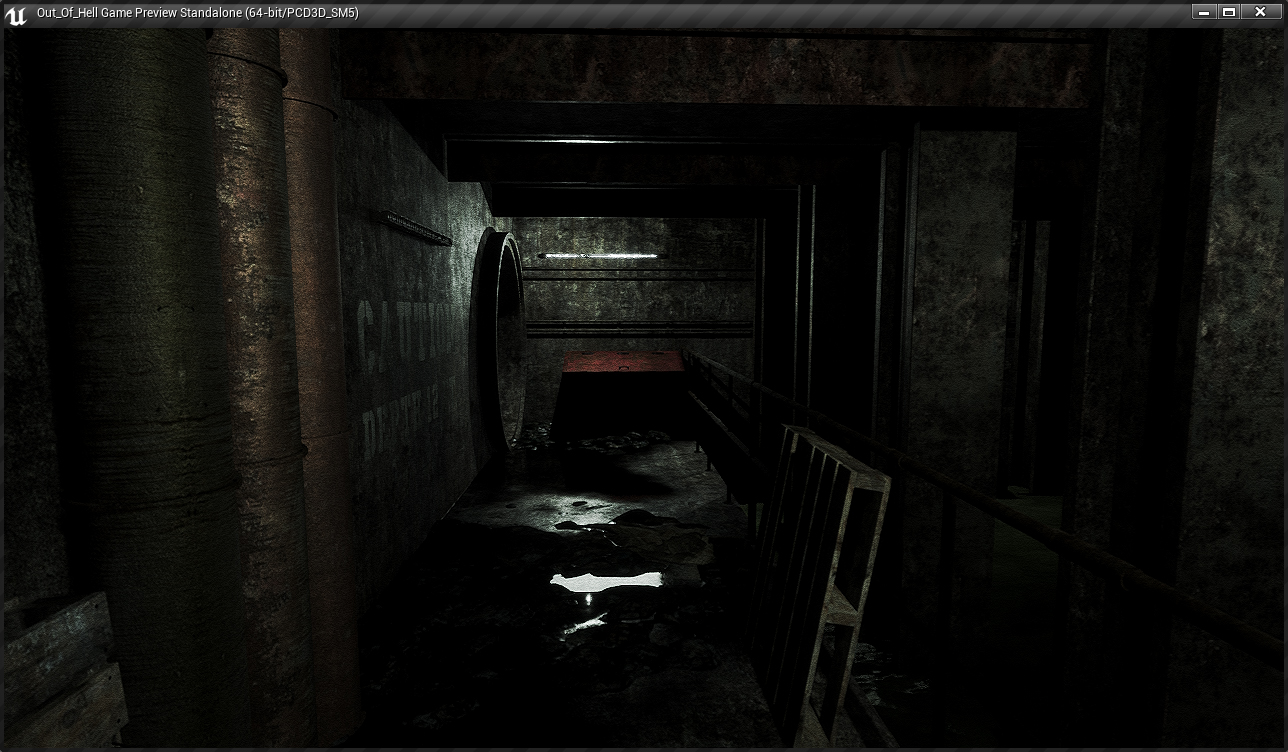
Task: Click the circular pipe opening in wall
Action: [x=498, y=340]
